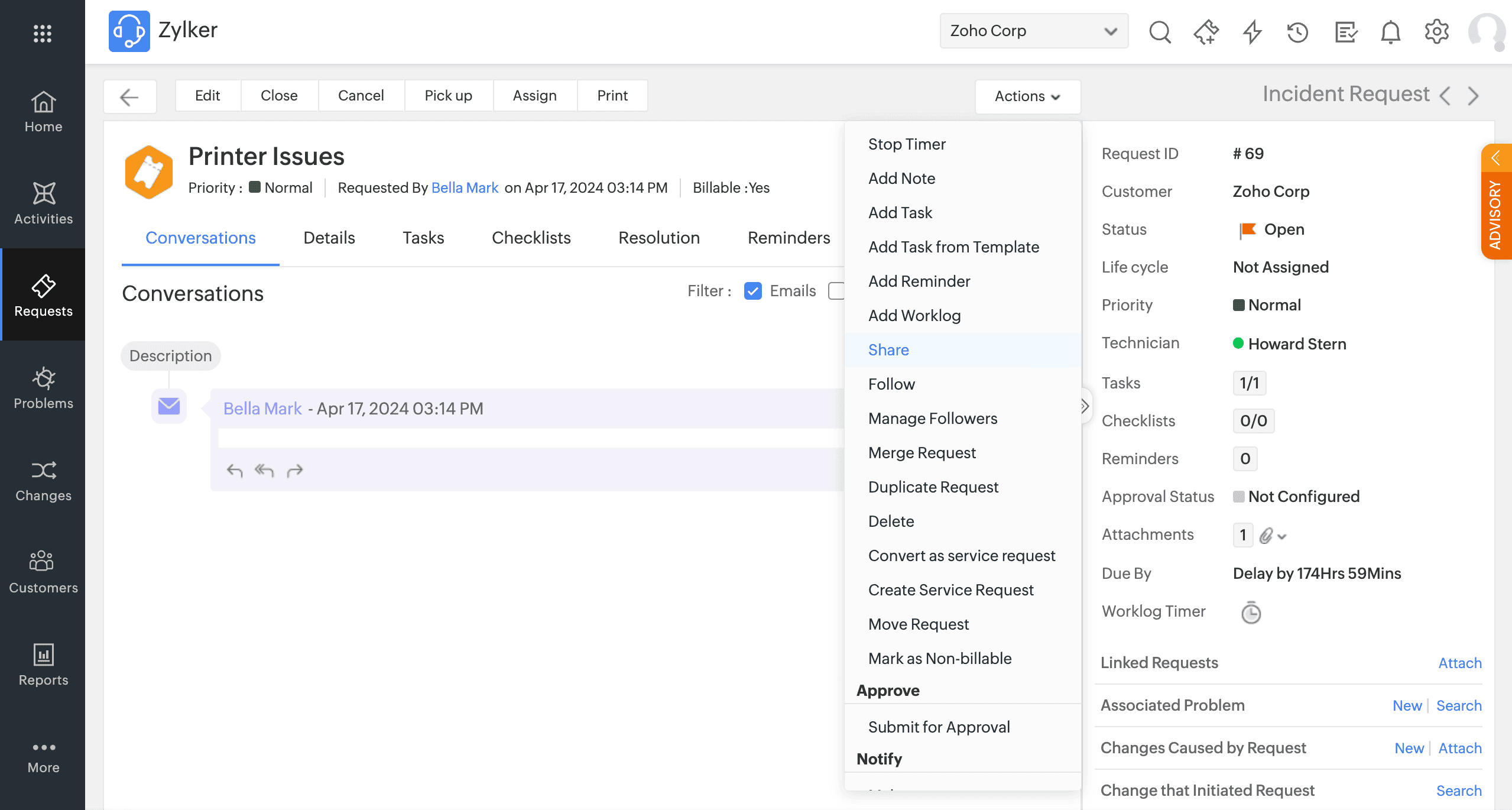The image size is (1512, 810).
Task: Open the Changes module in sidebar
Action: tap(43, 480)
